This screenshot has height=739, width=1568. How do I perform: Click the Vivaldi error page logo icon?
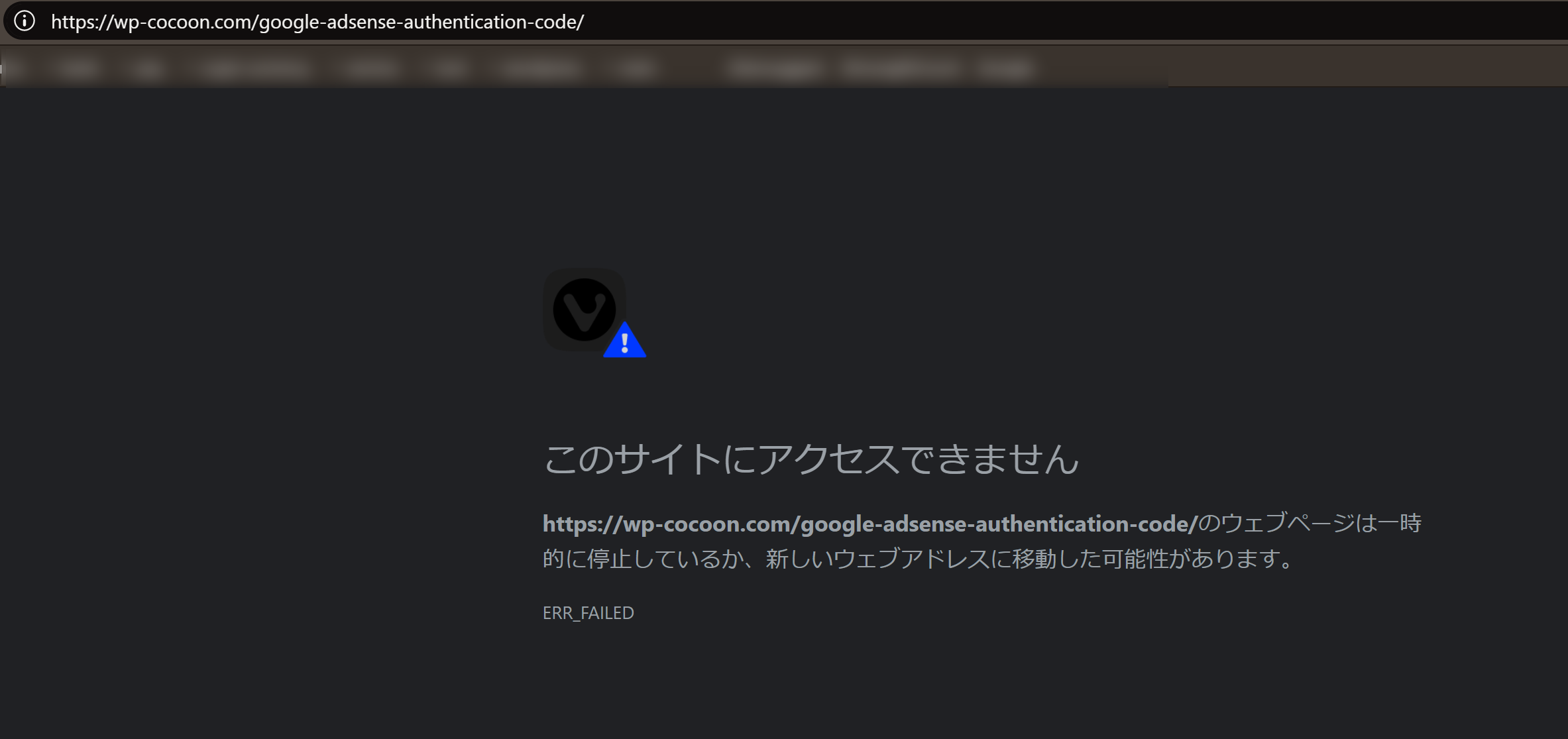click(x=585, y=309)
